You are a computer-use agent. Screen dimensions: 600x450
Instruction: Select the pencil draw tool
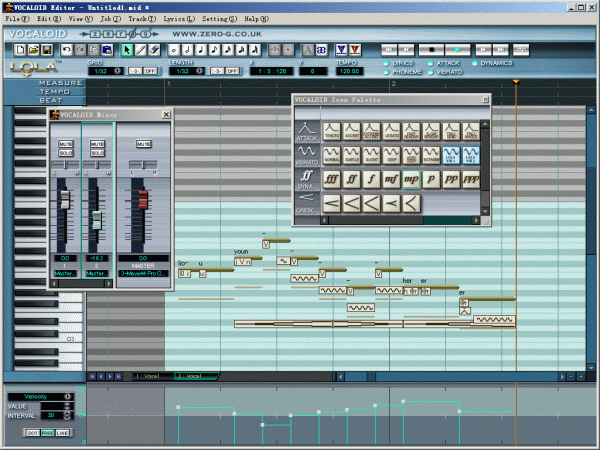pos(140,50)
